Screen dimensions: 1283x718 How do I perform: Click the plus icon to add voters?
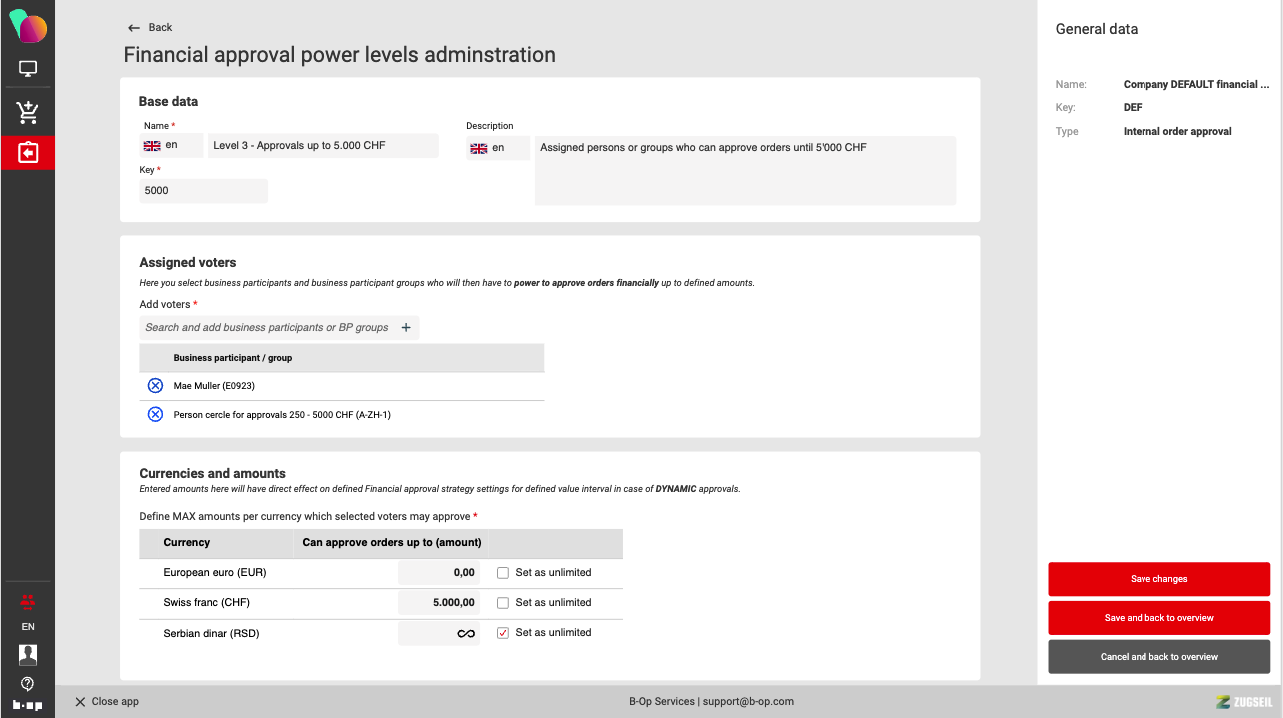pos(406,327)
